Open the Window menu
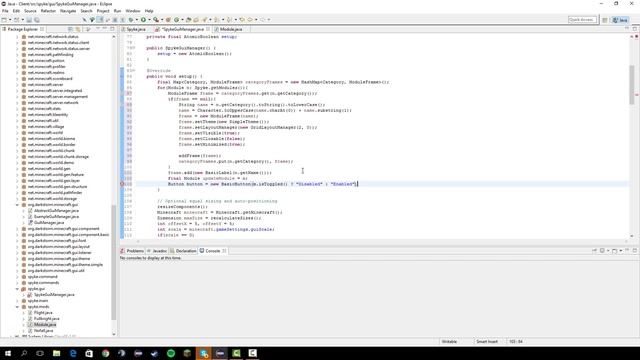The image size is (640, 360). click(x=133, y=11)
